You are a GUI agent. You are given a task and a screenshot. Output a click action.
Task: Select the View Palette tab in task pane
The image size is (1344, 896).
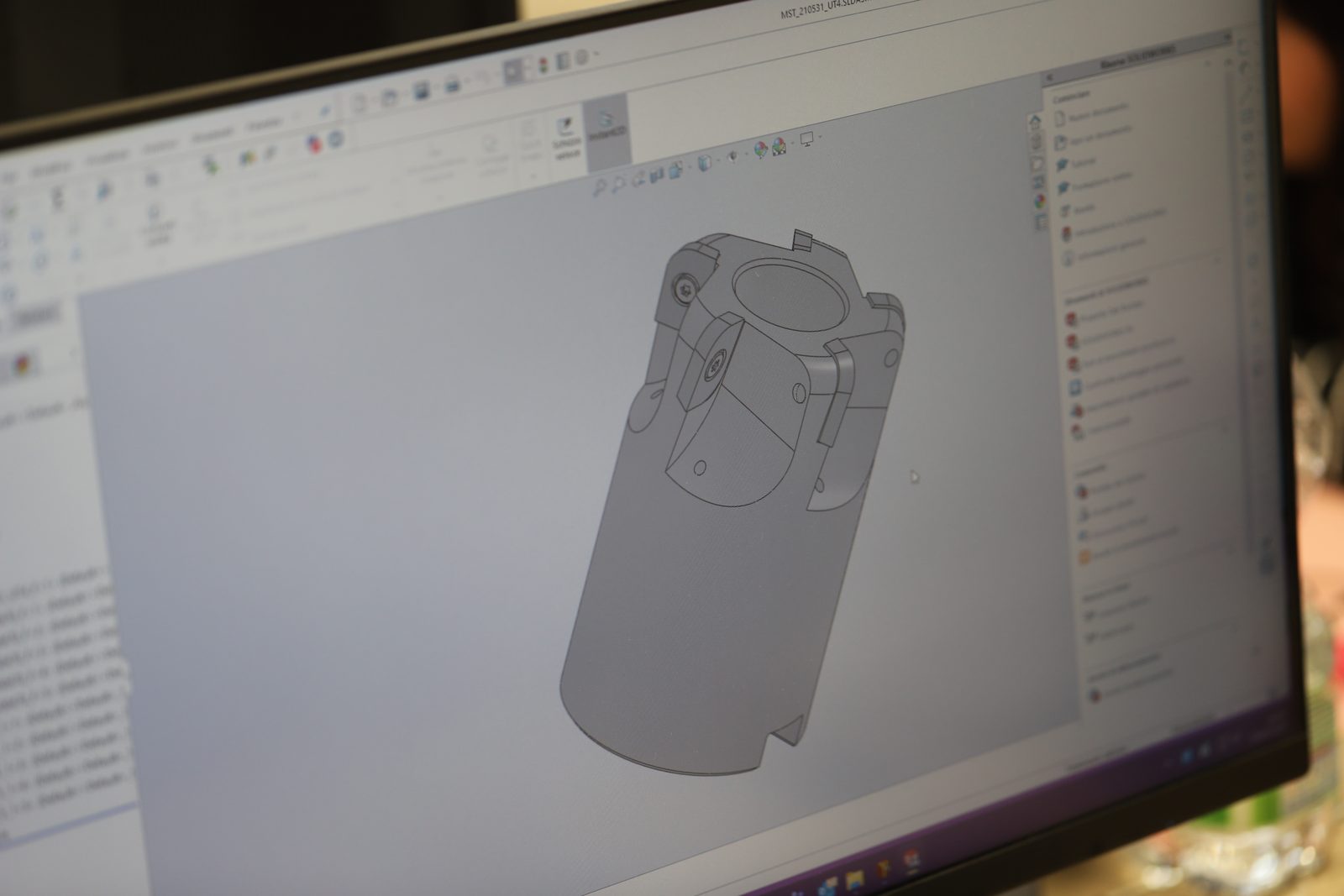1038,182
